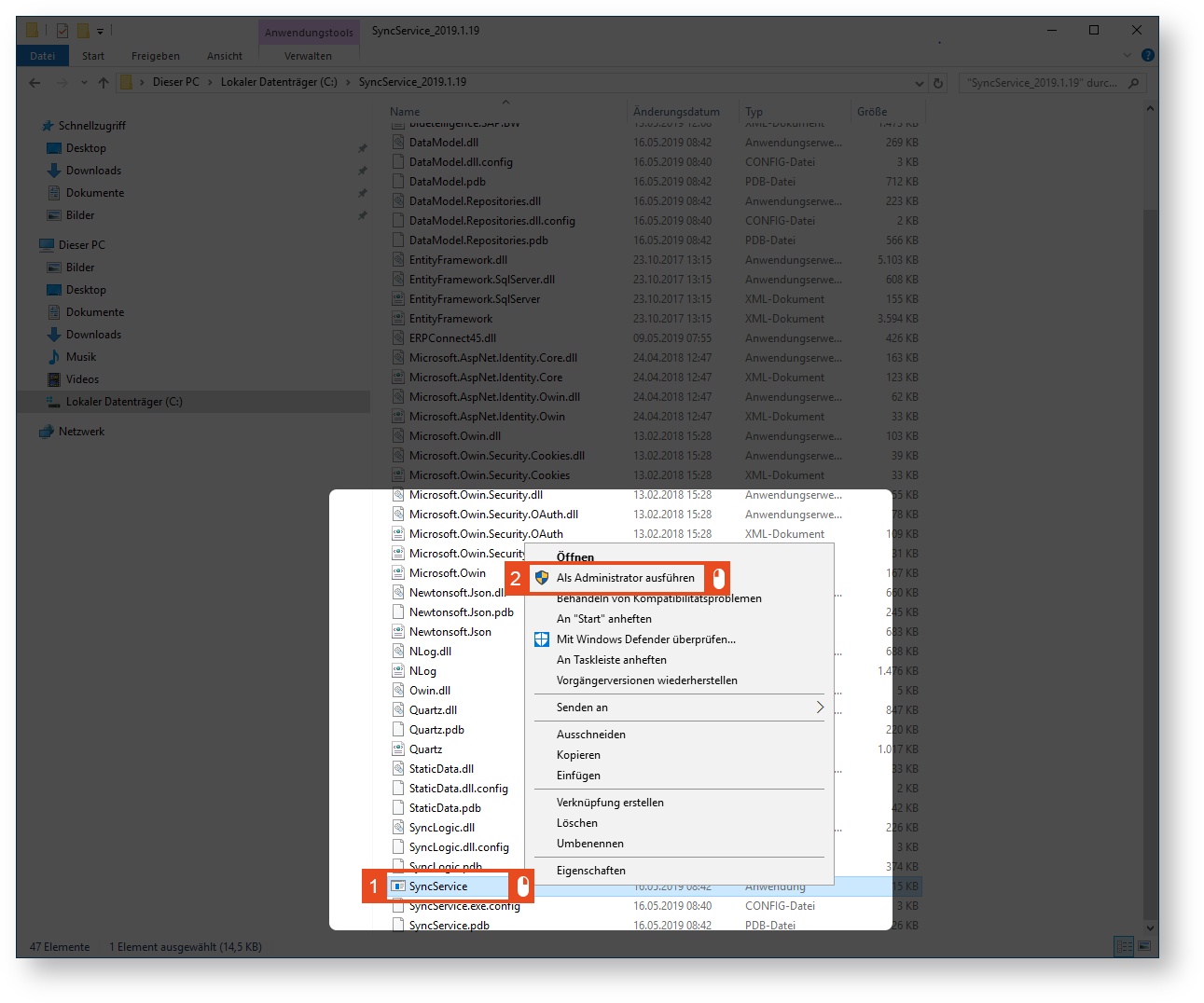Expand the ribbon with the chevron

pos(1127,56)
